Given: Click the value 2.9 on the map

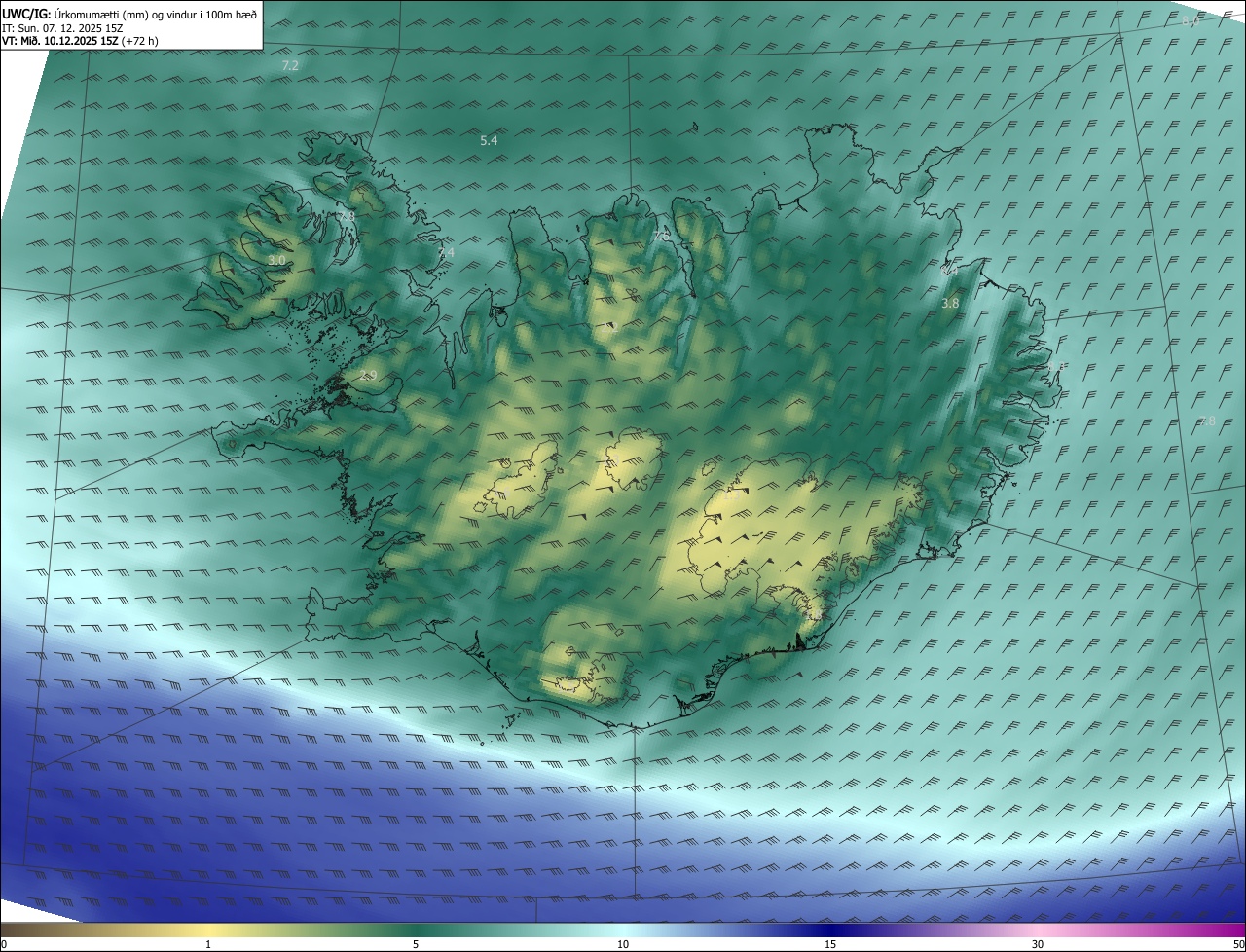Looking at the screenshot, I should pyautogui.click(x=368, y=376).
